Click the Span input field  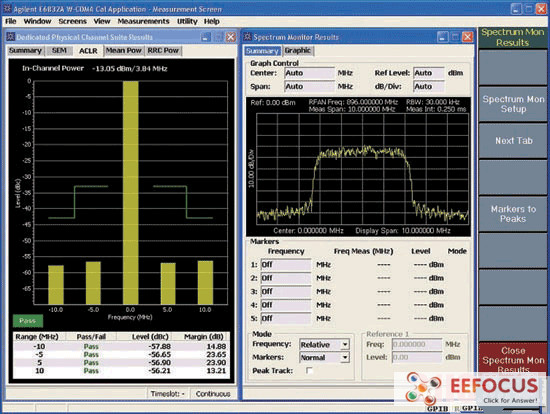(309, 86)
